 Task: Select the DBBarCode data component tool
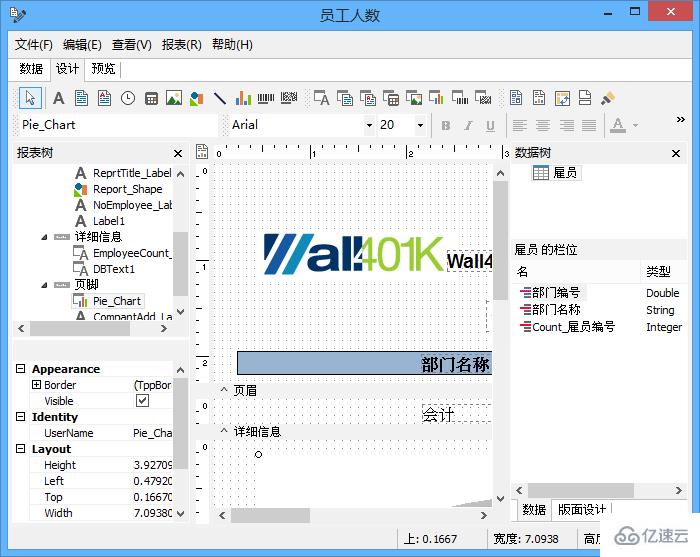tap(460, 98)
